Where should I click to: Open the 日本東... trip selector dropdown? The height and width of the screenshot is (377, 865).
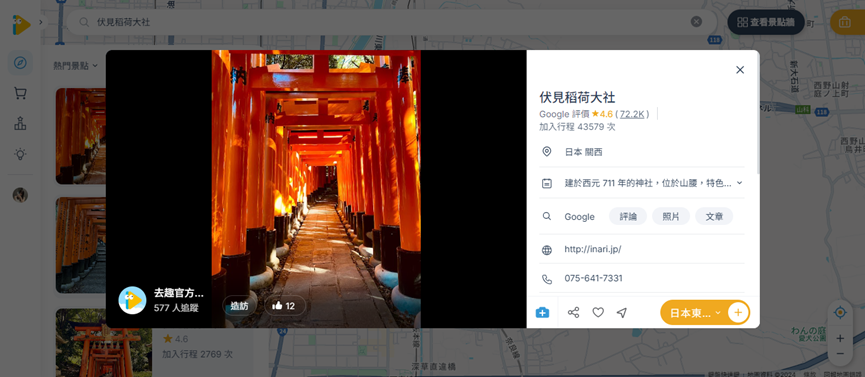tap(694, 313)
